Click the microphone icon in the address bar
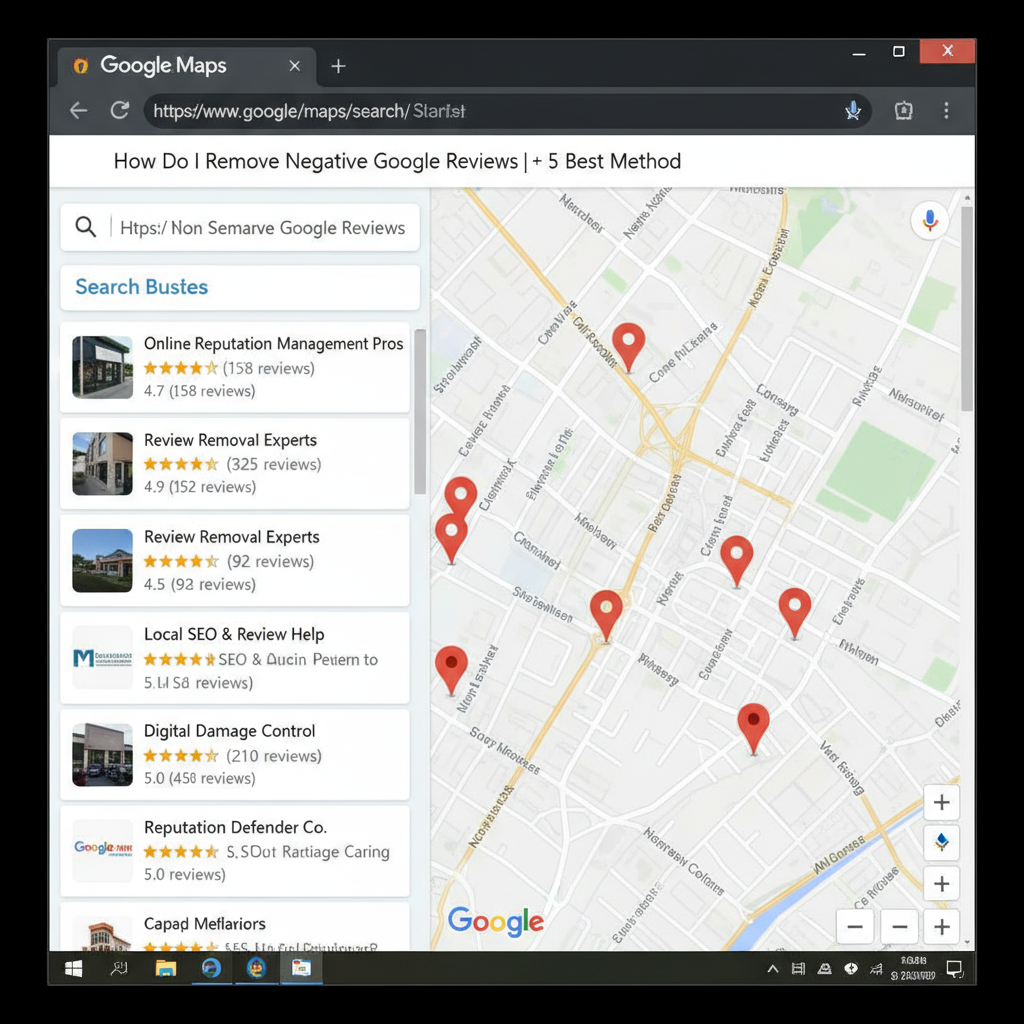The image size is (1024, 1024). tap(852, 110)
